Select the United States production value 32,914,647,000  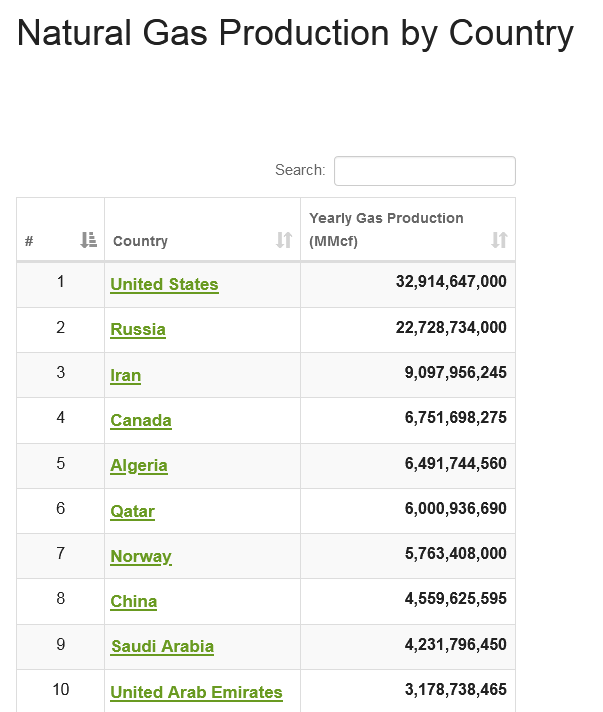451,282
